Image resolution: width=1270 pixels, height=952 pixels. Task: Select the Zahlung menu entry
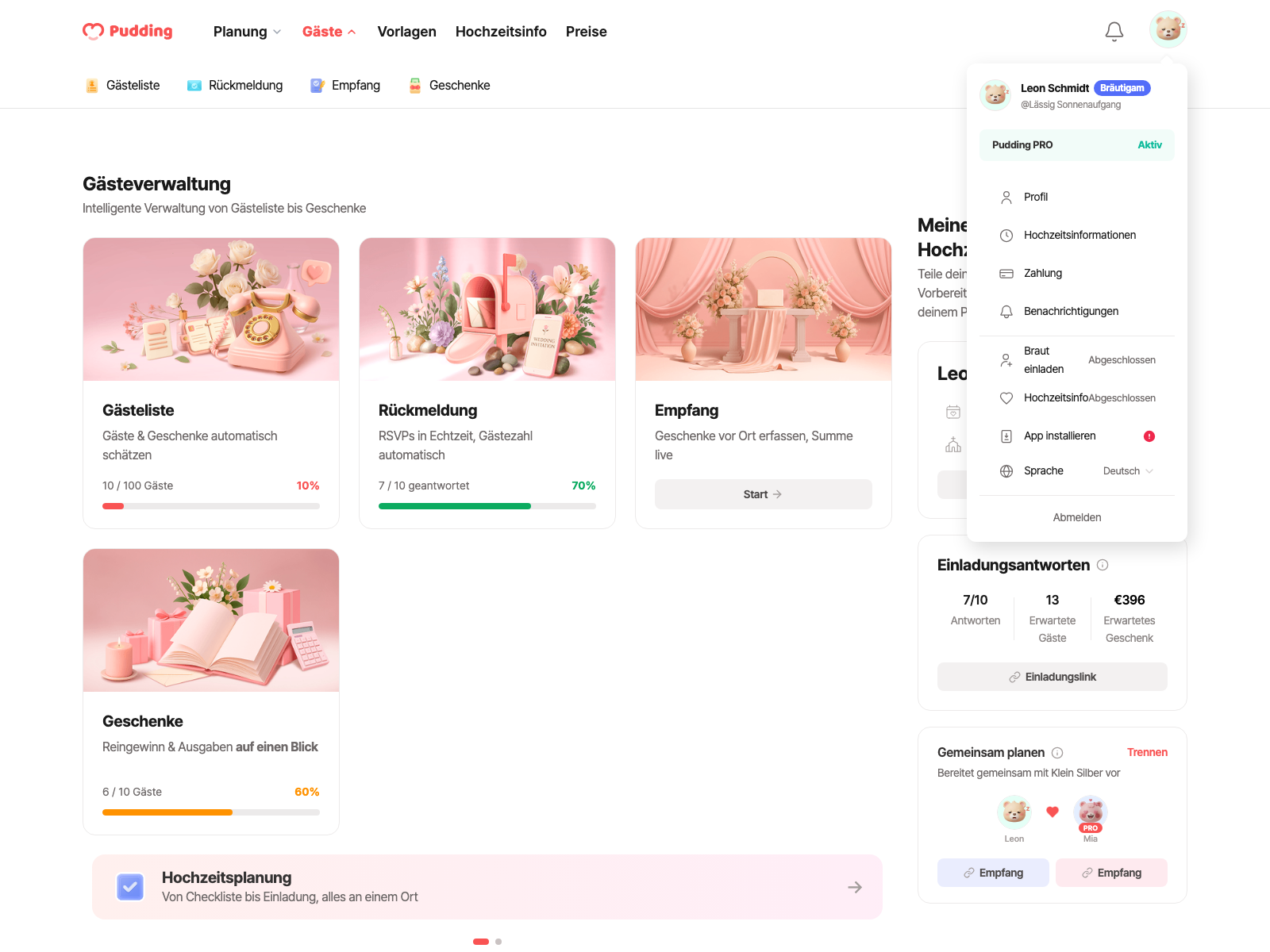tap(1077, 273)
